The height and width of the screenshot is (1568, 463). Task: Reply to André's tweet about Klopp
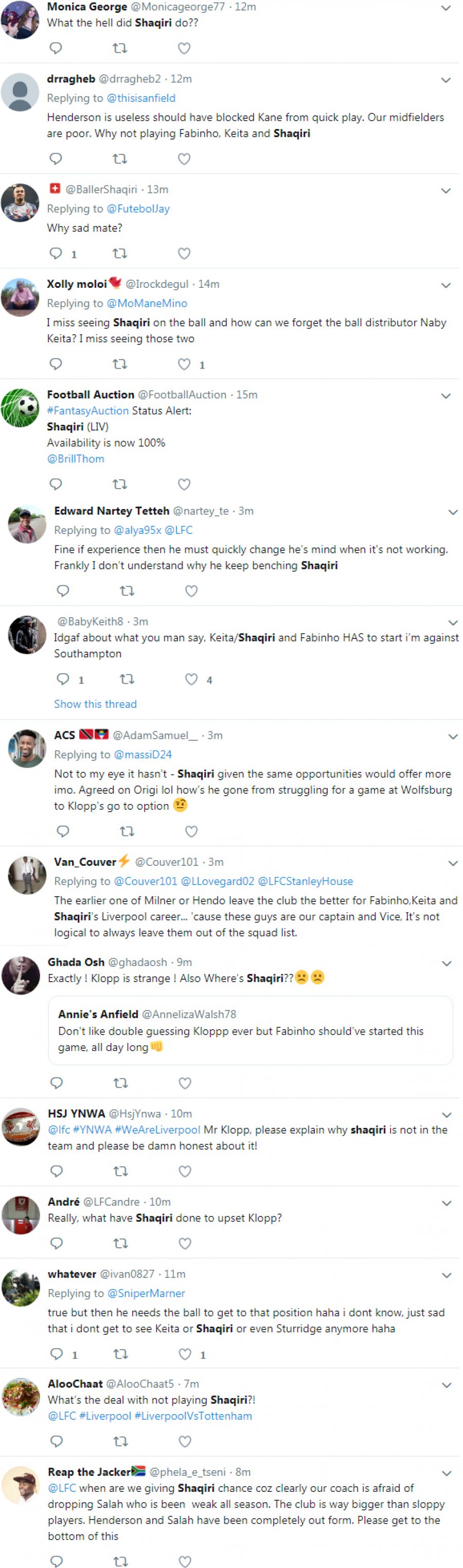click(x=57, y=1243)
